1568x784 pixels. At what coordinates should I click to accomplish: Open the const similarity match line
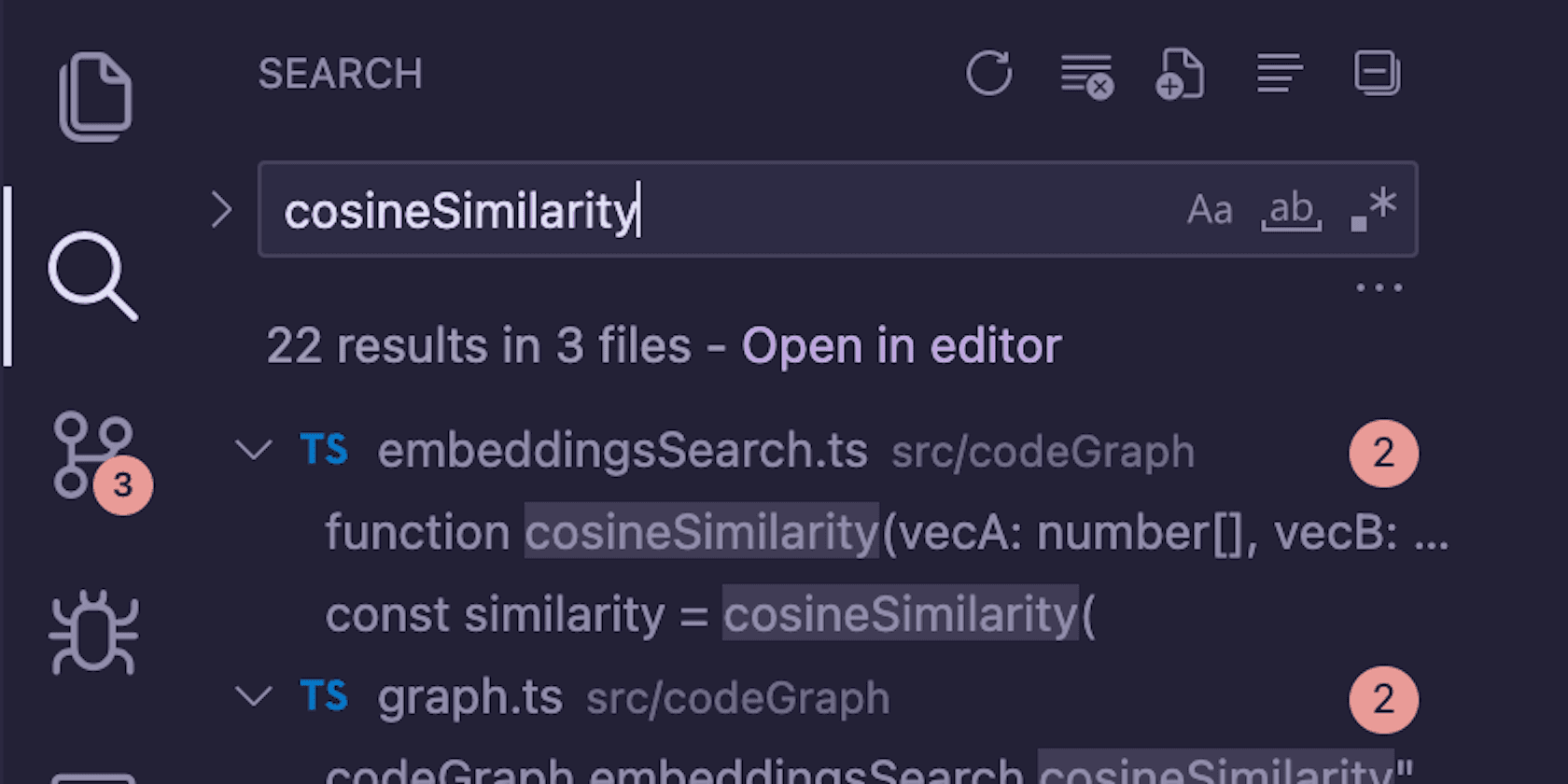click(x=709, y=615)
